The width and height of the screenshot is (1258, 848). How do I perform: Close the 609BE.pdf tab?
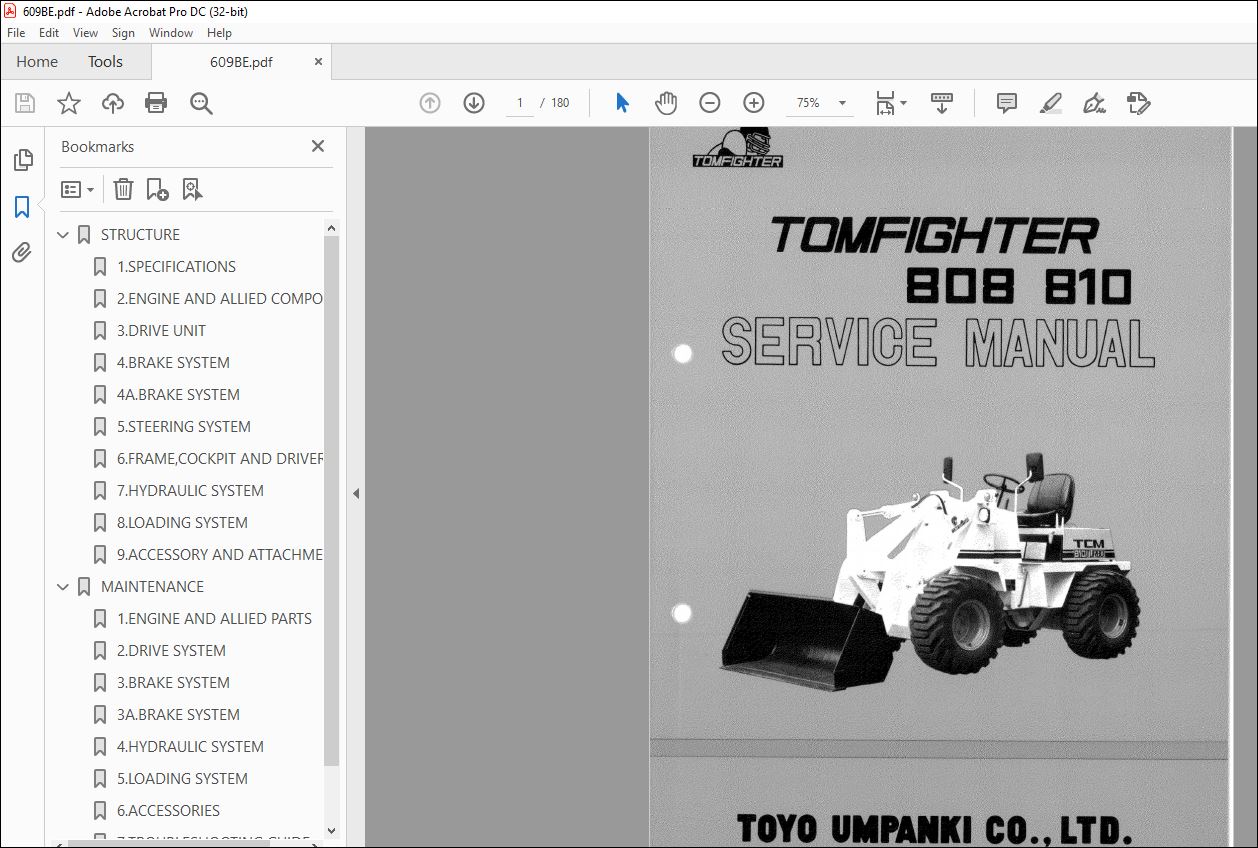point(318,61)
